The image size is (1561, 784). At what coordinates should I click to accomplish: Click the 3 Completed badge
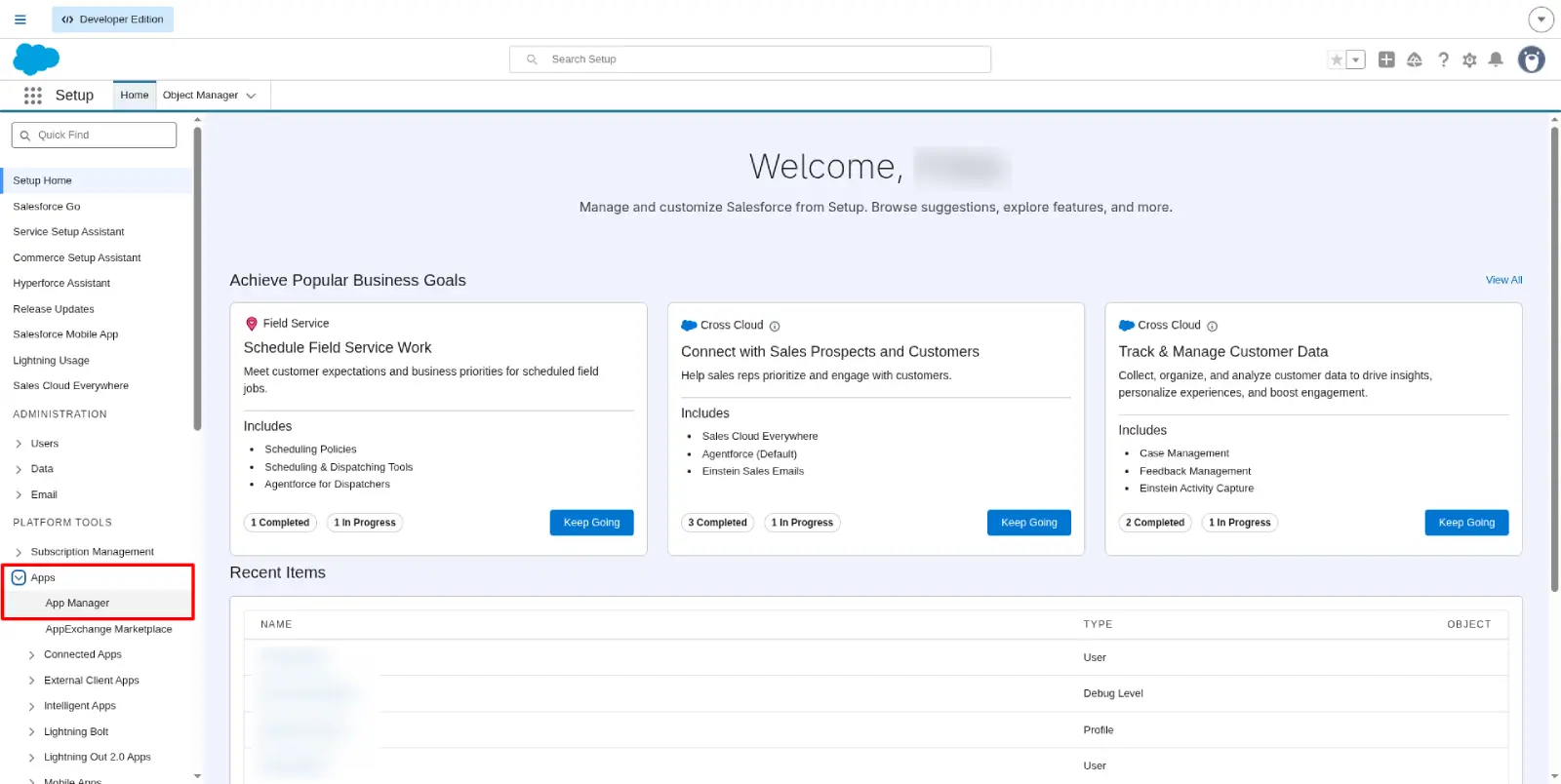coord(717,523)
